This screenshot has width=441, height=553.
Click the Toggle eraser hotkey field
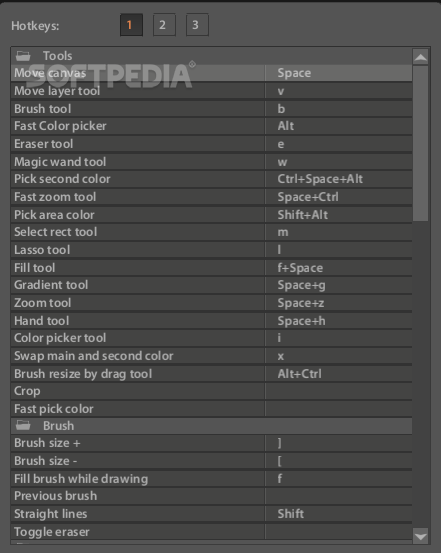[x=339, y=531]
